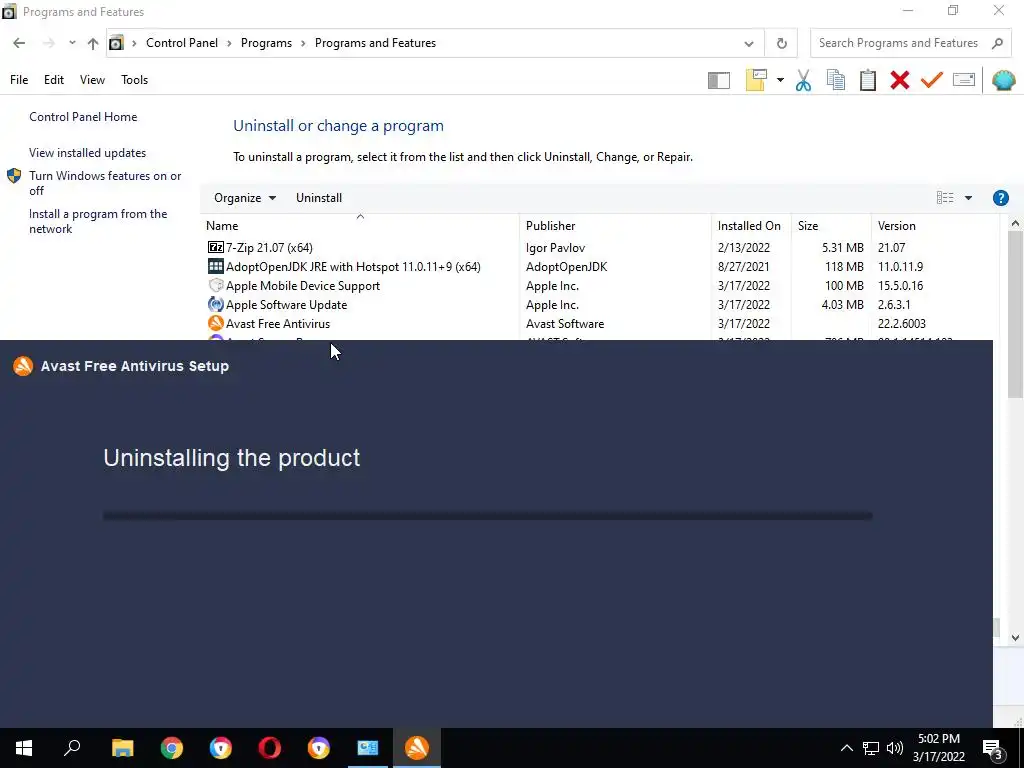The height and width of the screenshot is (768, 1024).
Task: Open Control Panel Home
Action: (83, 117)
